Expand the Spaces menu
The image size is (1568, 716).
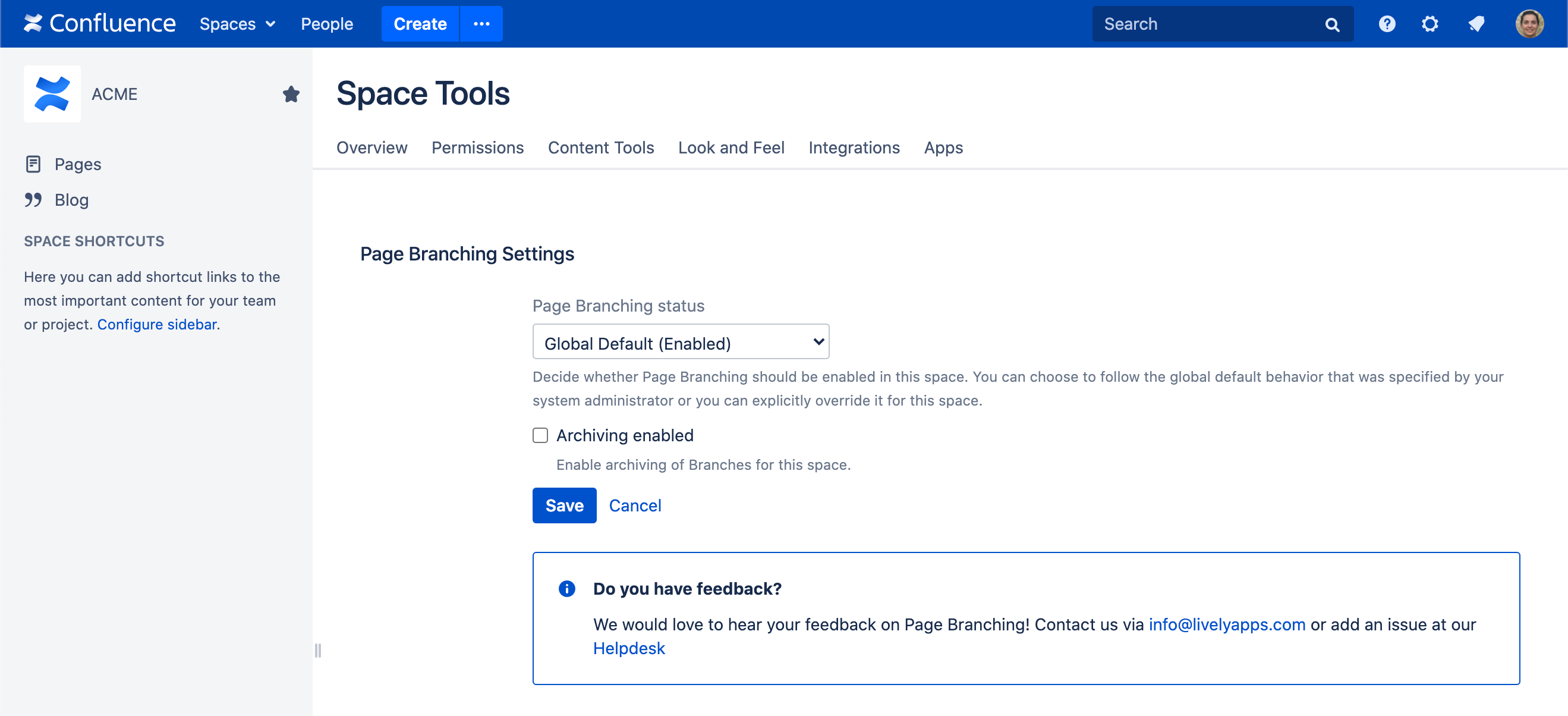pos(237,24)
